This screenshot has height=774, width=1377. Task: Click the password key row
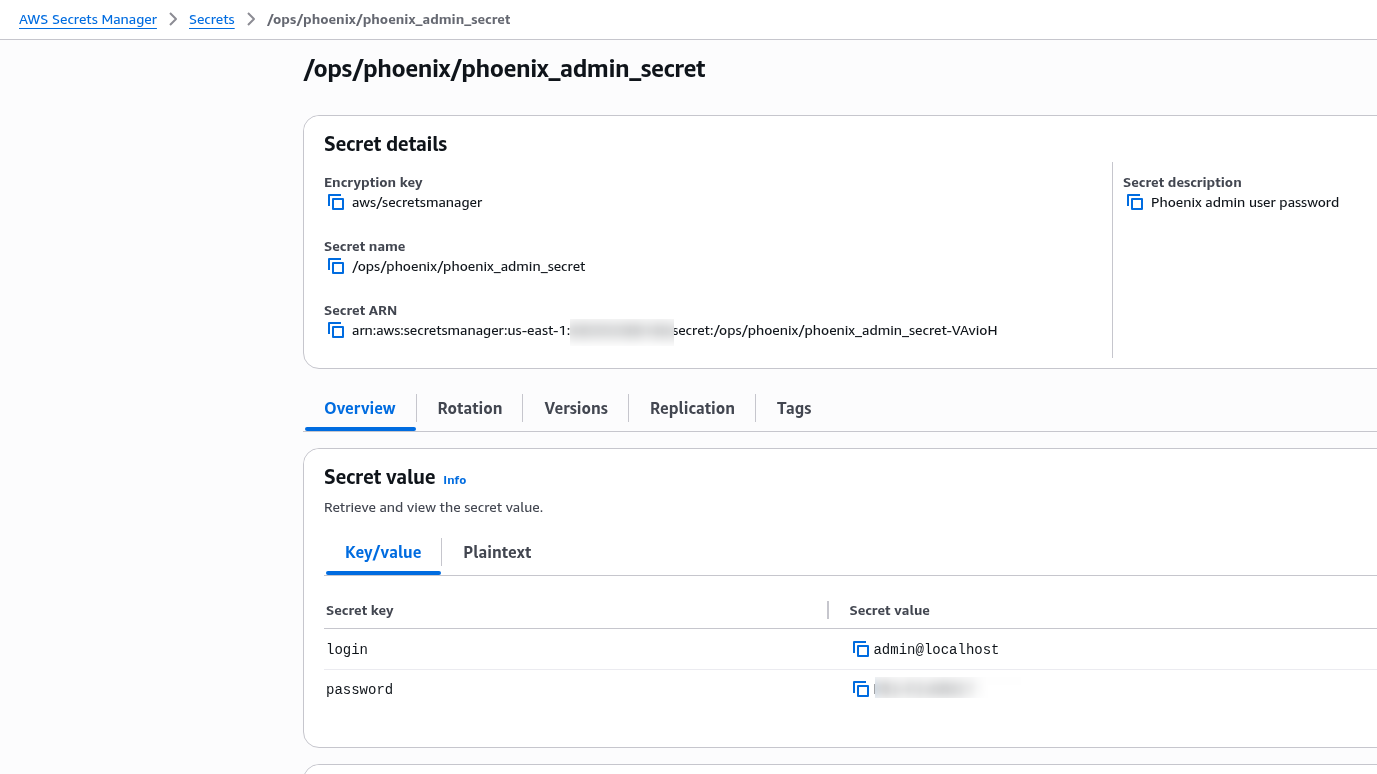tap(360, 689)
